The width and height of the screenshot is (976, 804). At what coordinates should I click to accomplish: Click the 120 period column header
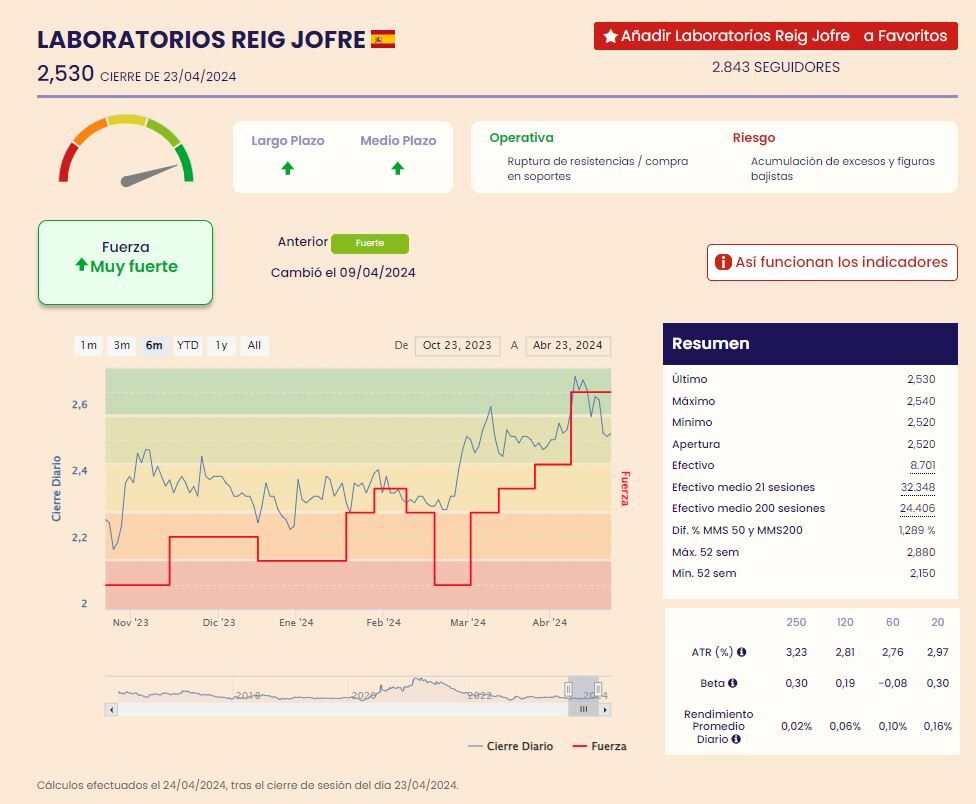(845, 622)
